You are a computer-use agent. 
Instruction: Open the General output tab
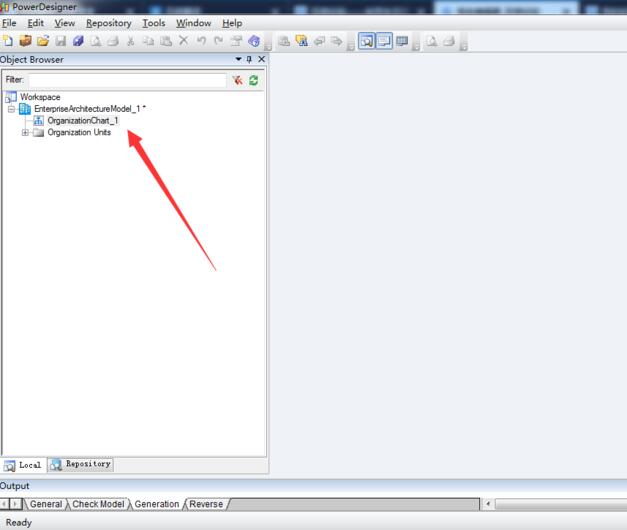pyautogui.click(x=46, y=504)
